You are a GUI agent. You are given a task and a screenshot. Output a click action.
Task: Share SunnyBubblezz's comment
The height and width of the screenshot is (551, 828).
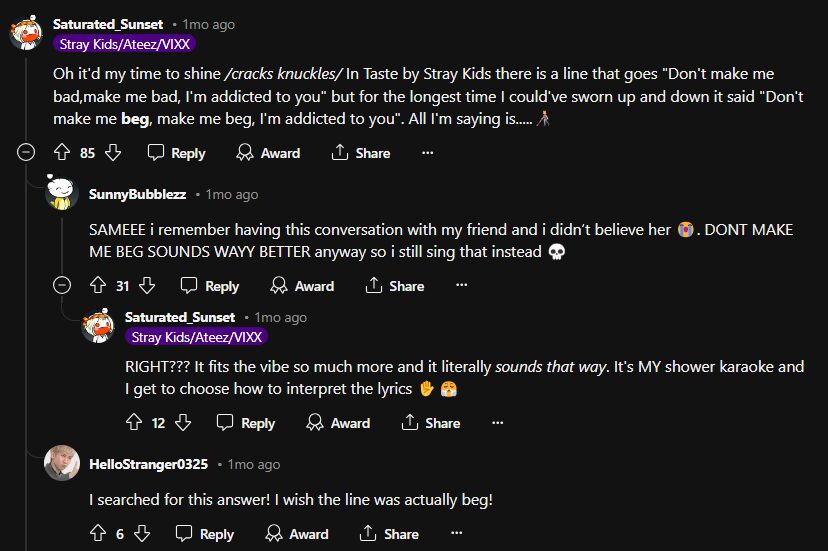pos(395,286)
